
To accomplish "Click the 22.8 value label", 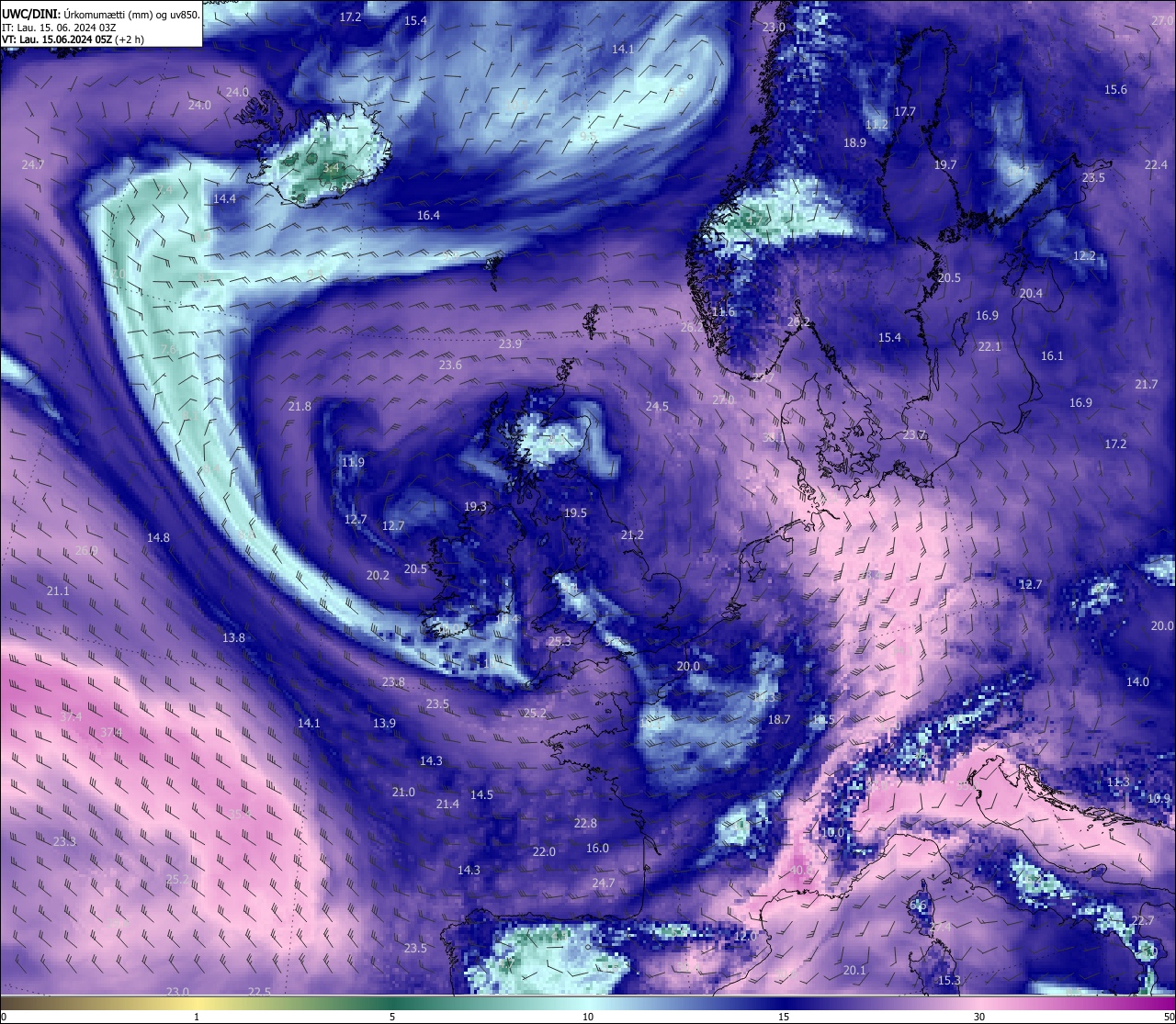I will pos(585,824).
